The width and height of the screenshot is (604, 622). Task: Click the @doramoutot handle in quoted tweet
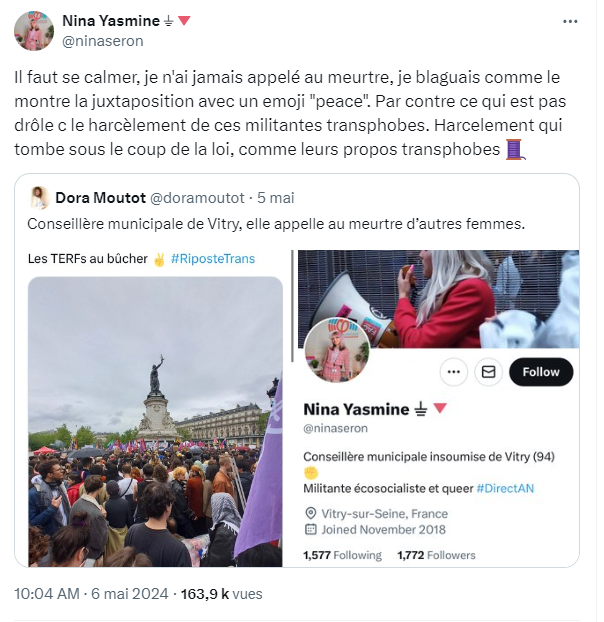pos(197,198)
